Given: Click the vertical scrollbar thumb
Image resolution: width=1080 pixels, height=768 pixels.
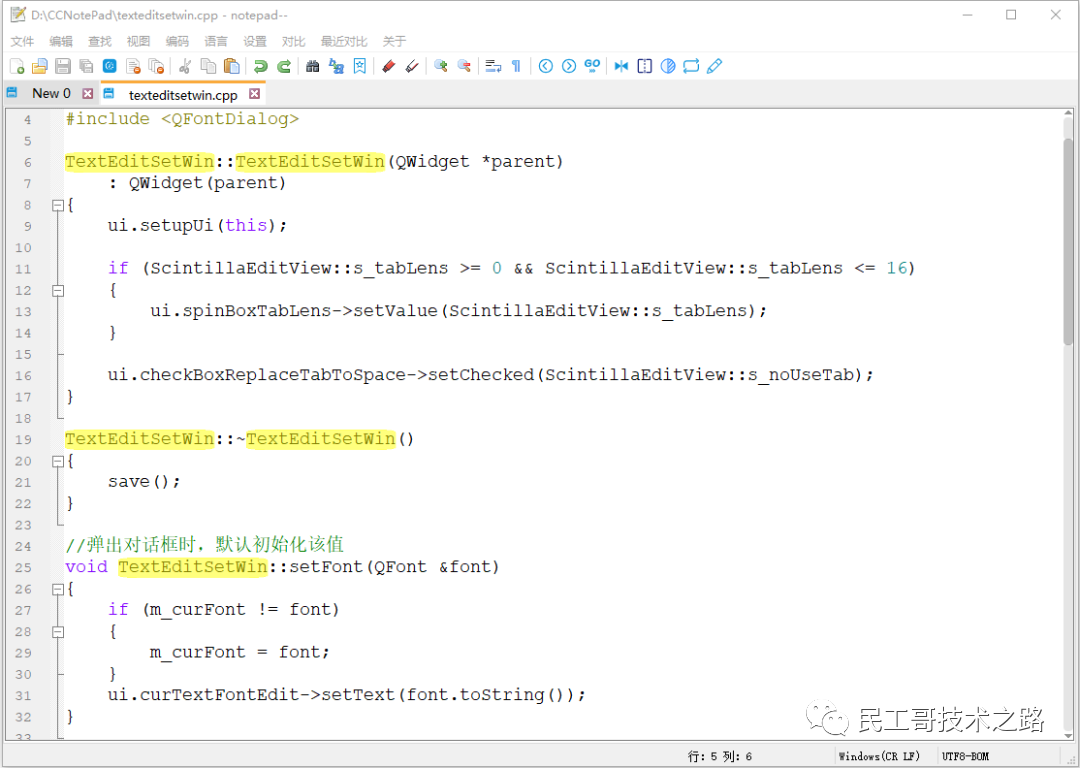Looking at the screenshot, I should pyautogui.click(x=1068, y=241).
